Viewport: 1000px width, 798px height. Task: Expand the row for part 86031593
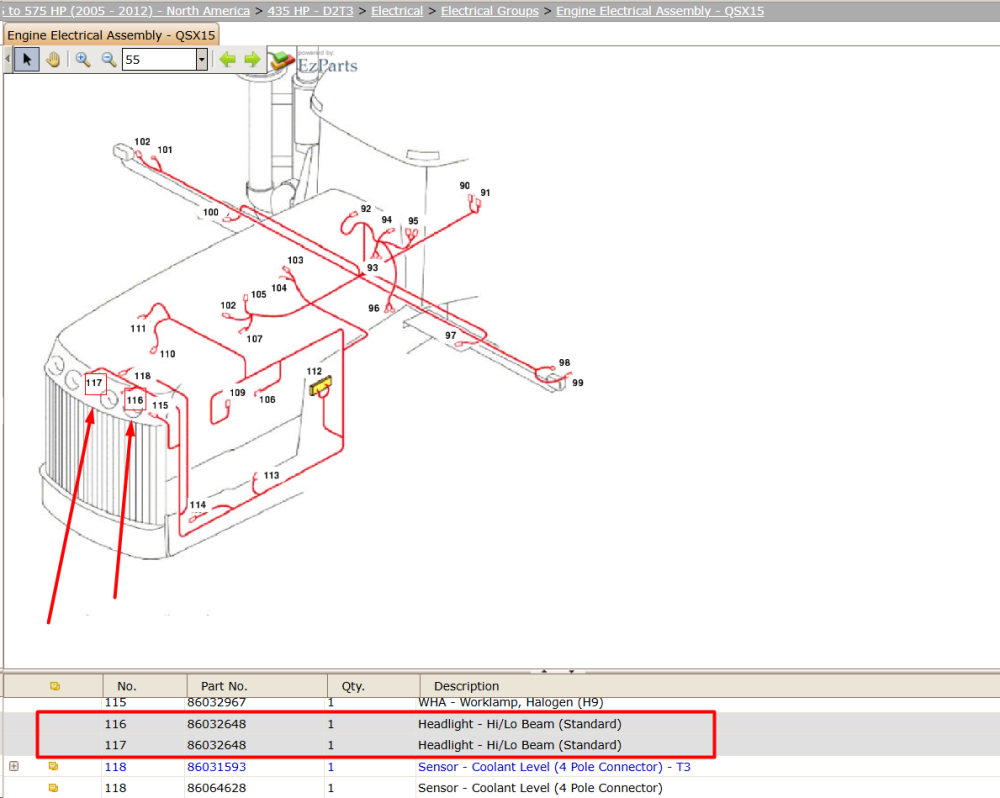point(14,766)
